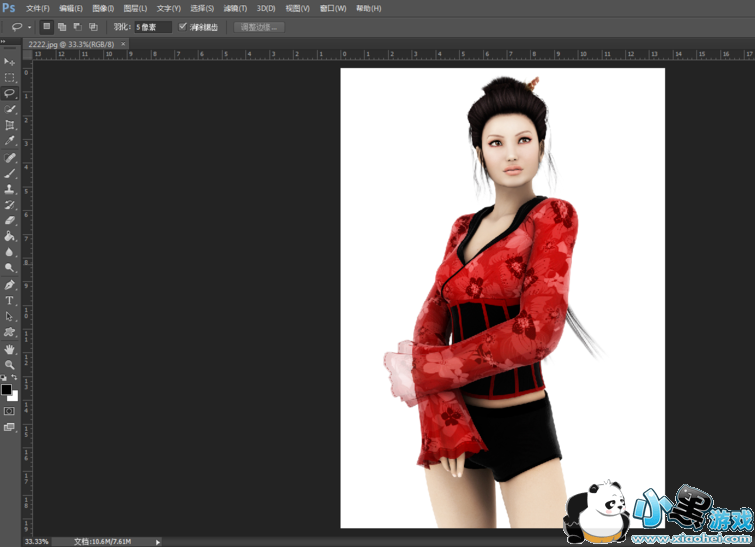Close the 2222.jpg document tab

point(123,44)
